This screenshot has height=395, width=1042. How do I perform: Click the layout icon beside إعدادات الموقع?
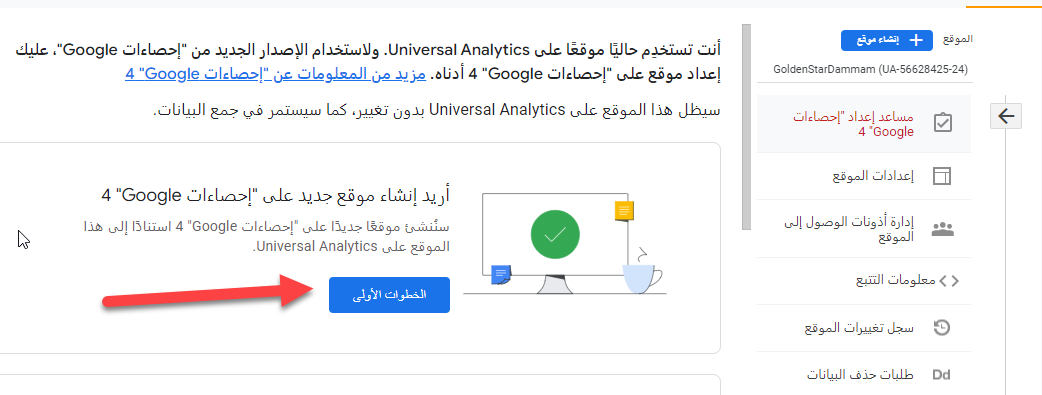[942, 176]
